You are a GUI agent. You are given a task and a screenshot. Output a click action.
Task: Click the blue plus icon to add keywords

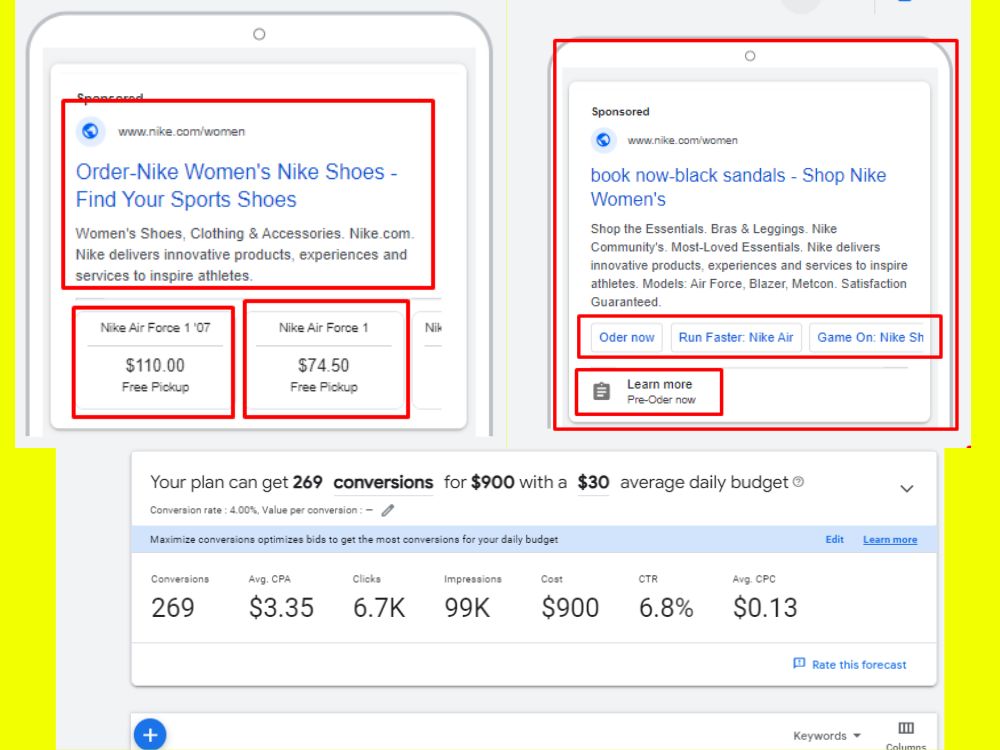click(150, 735)
